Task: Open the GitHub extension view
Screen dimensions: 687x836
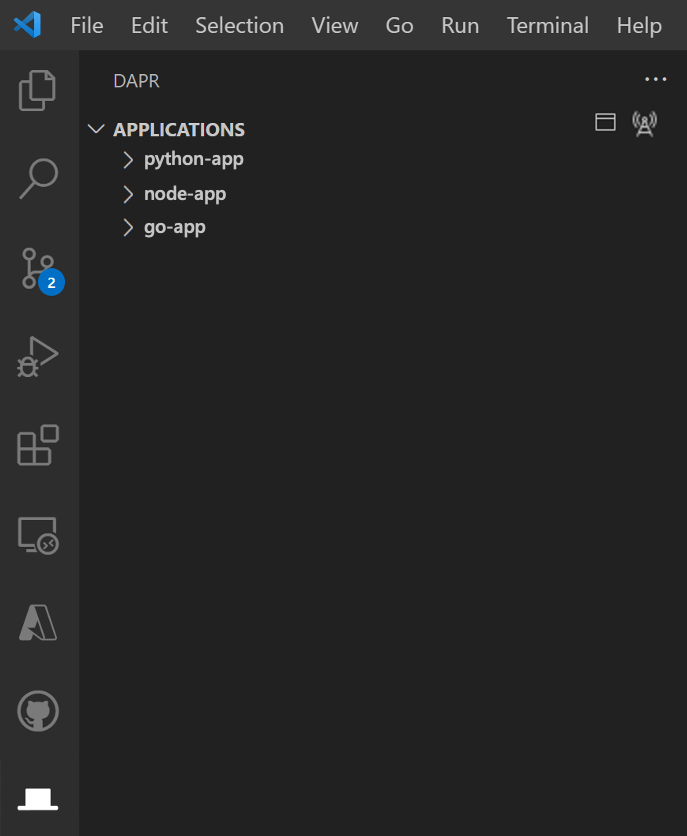Action: (37, 711)
